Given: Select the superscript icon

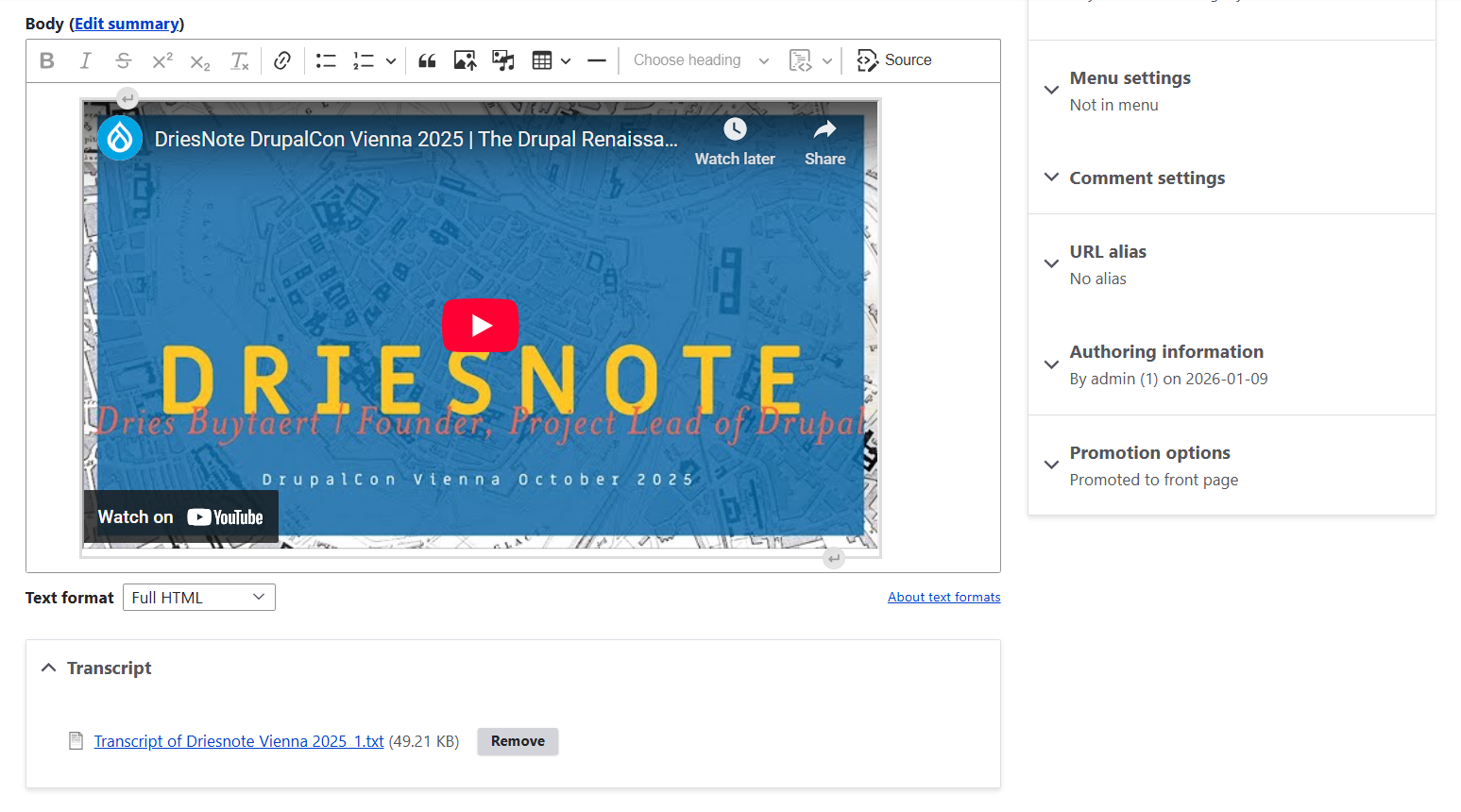Looking at the screenshot, I should point(161,60).
